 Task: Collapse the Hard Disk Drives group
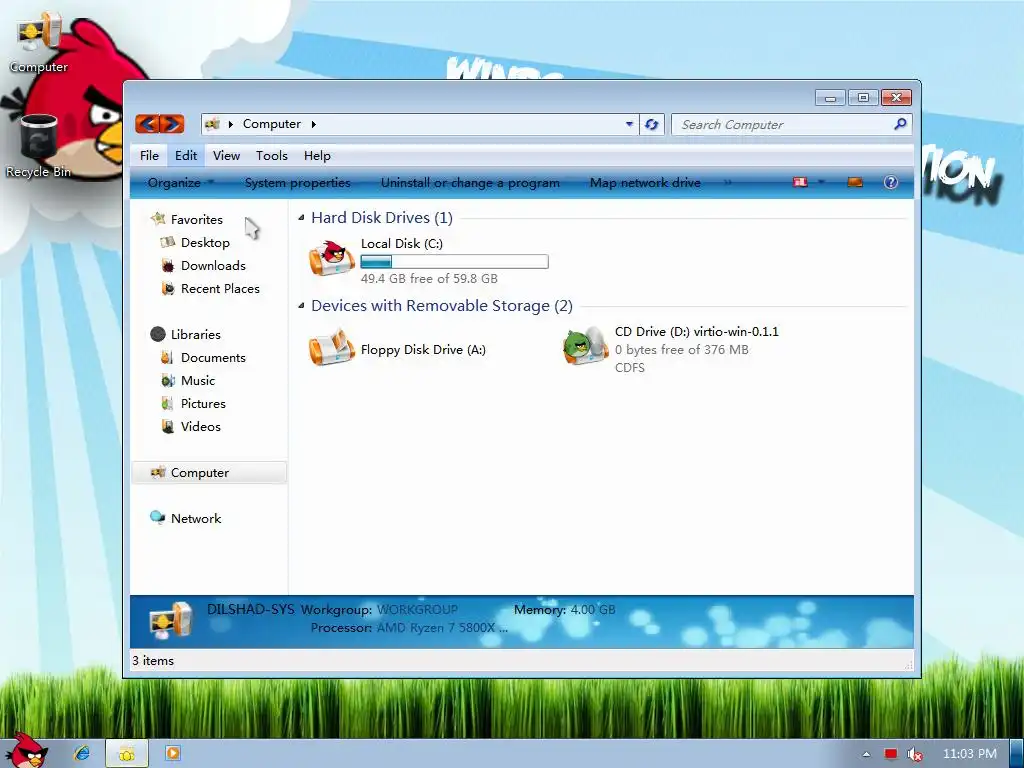tap(301, 217)
